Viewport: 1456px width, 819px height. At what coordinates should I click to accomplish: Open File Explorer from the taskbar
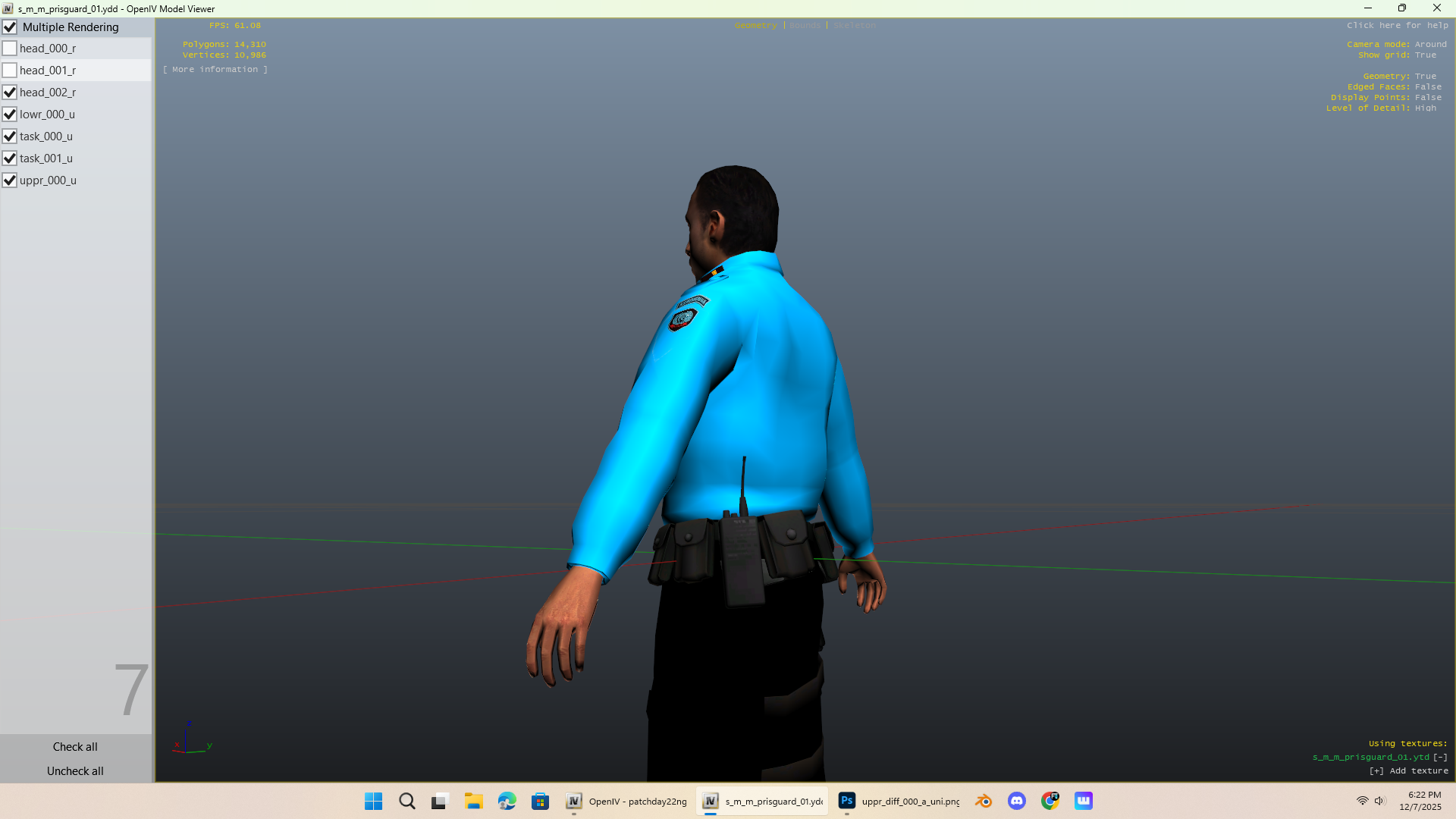coord(474,801)
